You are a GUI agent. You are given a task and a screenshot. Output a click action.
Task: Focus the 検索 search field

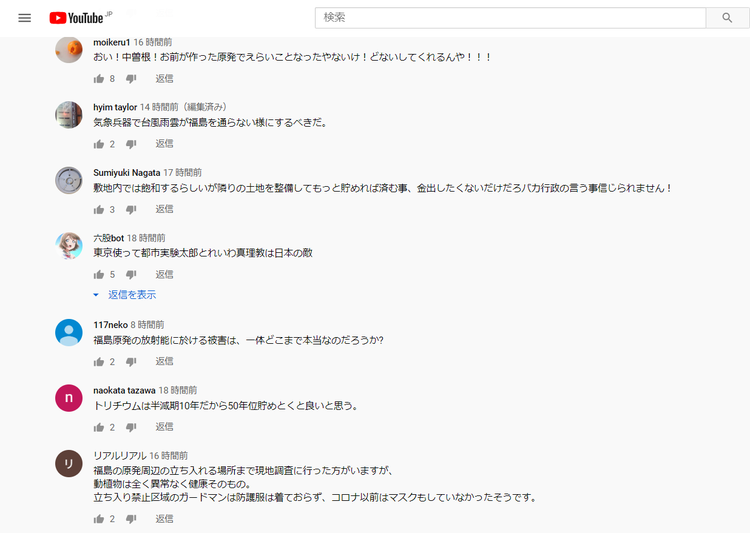pos(510,18)
